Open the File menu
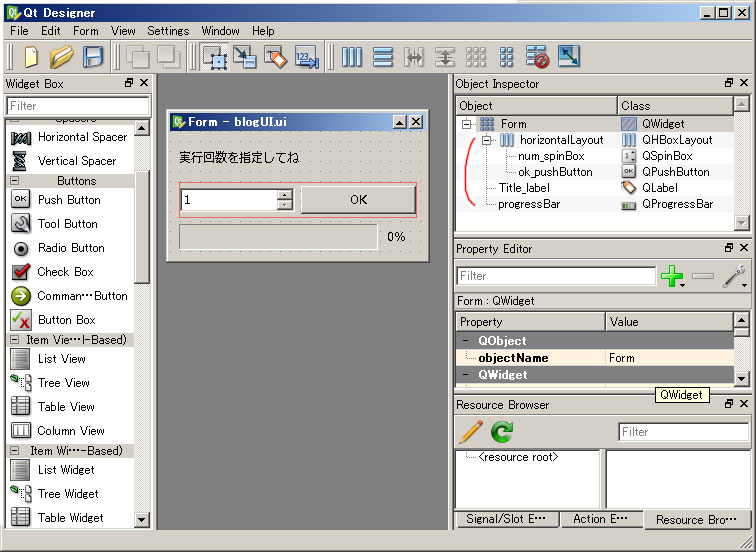Viewport: 756px width, 552px height. coord(19,31)
